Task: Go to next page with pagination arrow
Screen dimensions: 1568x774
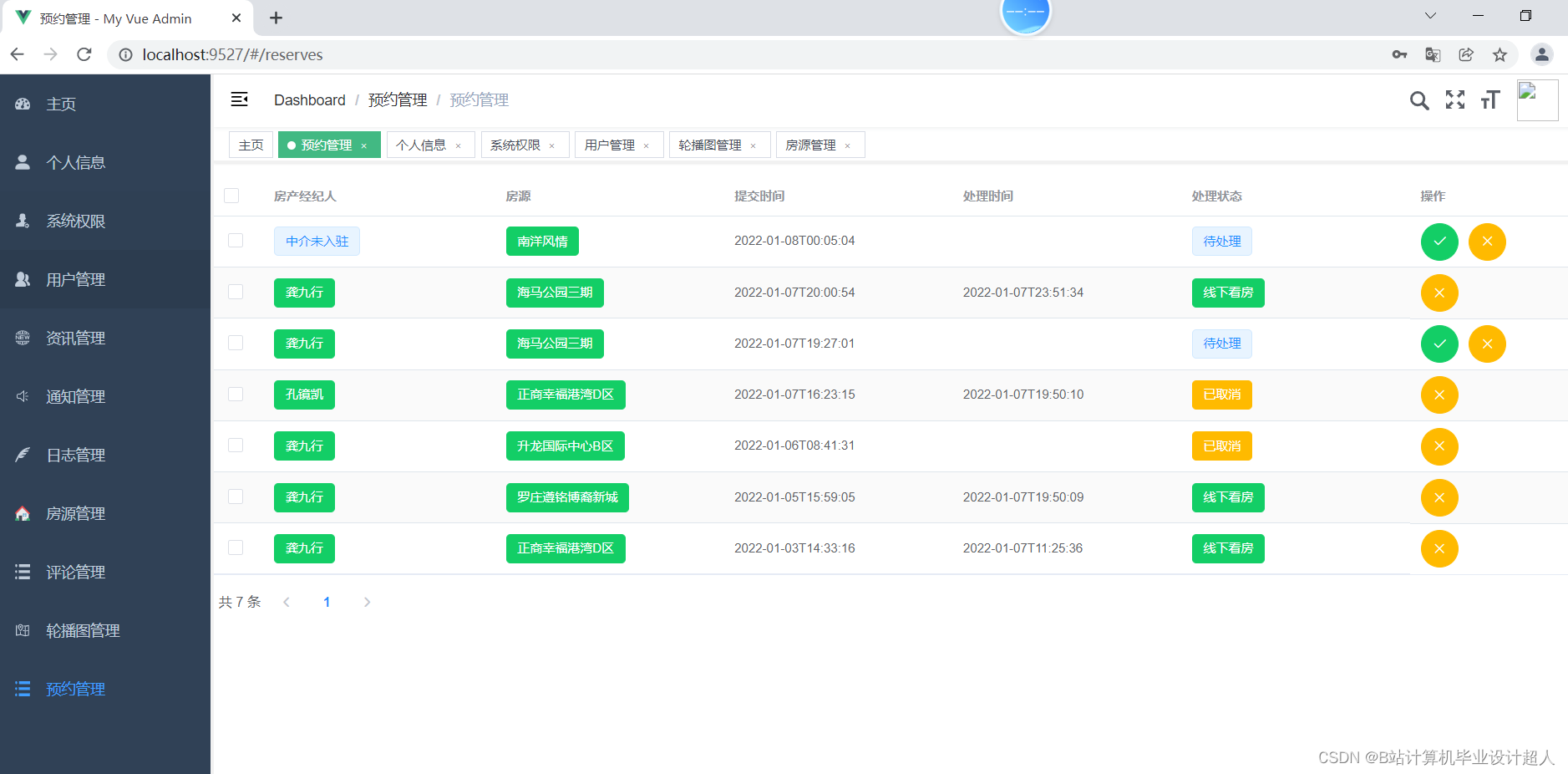Action: pos(367,602)
